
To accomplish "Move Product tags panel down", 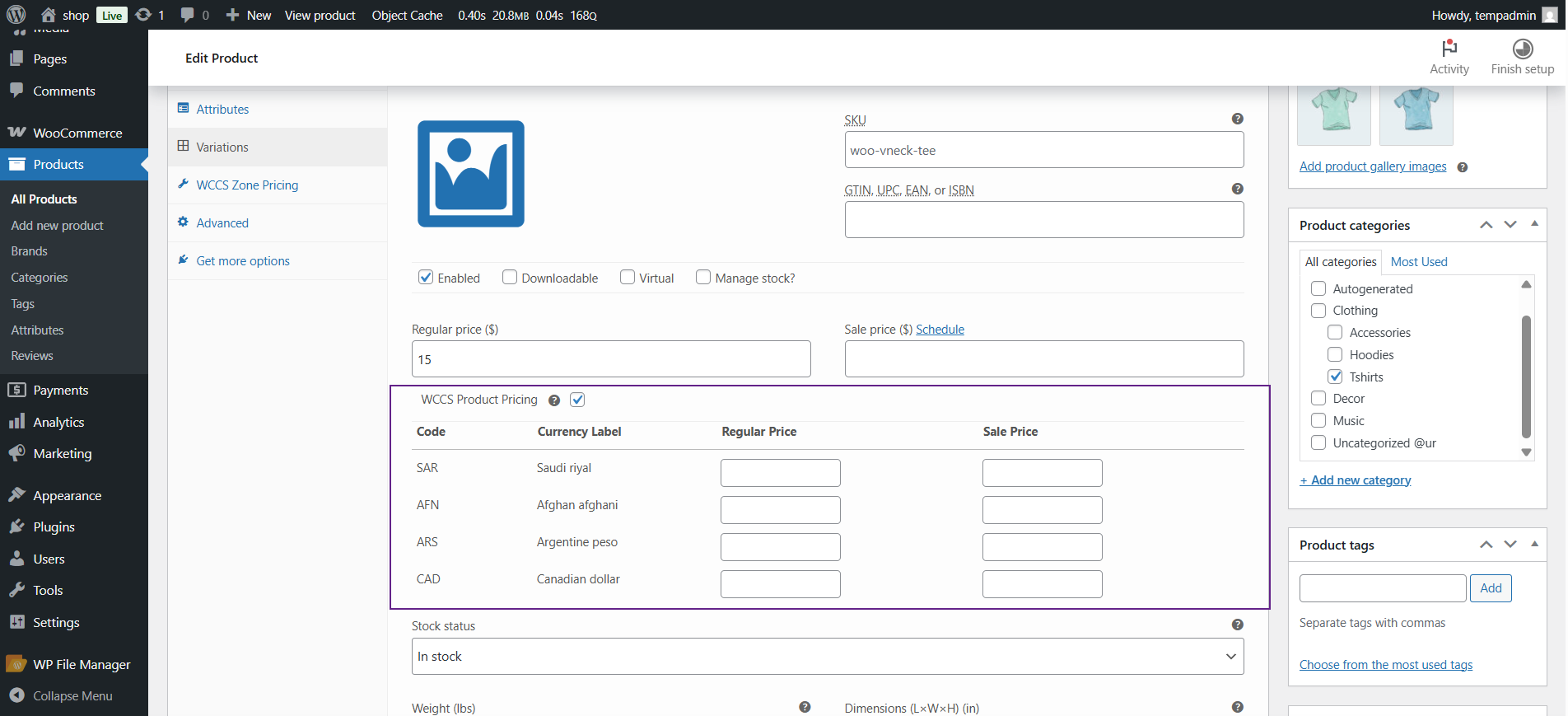I will (1510, 545).
